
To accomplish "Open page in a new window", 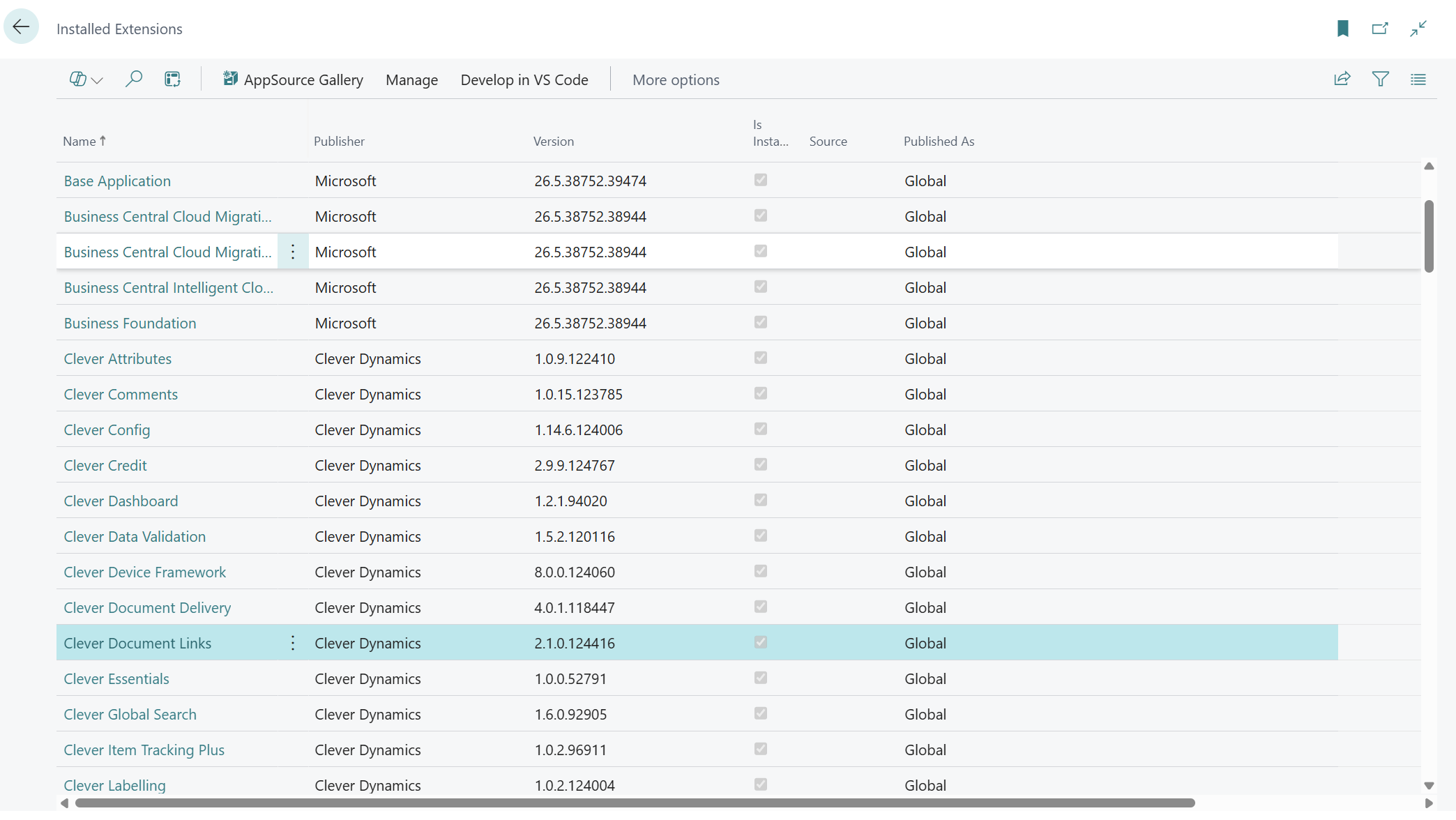I will tap(1381, 29).
